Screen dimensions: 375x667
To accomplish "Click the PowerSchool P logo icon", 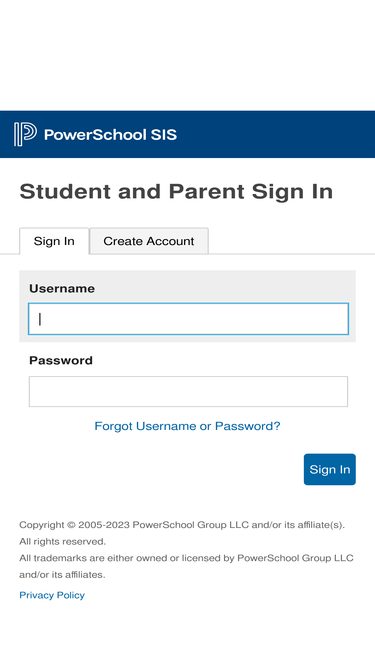I will point(25,134).
